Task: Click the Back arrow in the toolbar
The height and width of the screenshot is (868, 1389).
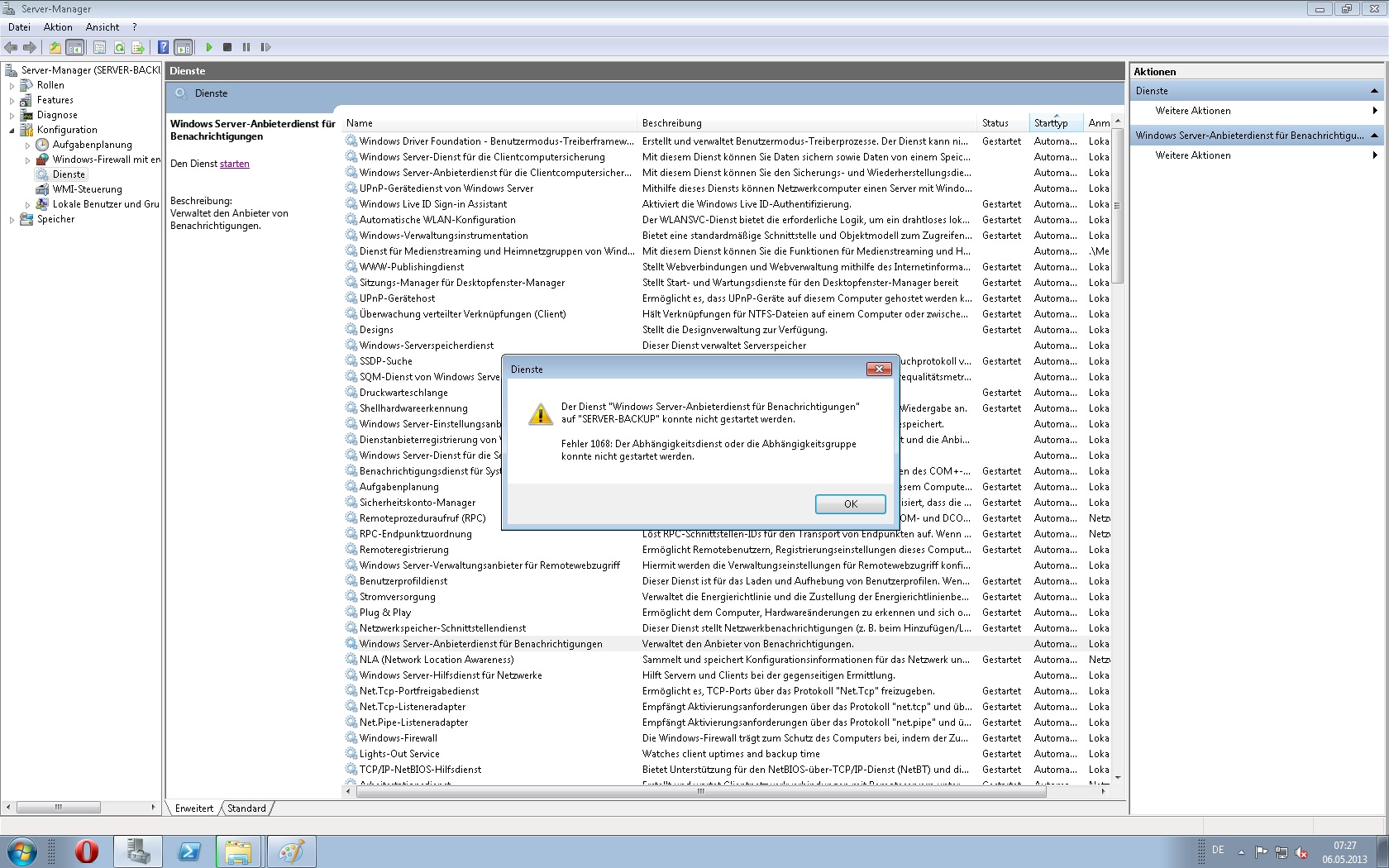Action: (11, 47)
